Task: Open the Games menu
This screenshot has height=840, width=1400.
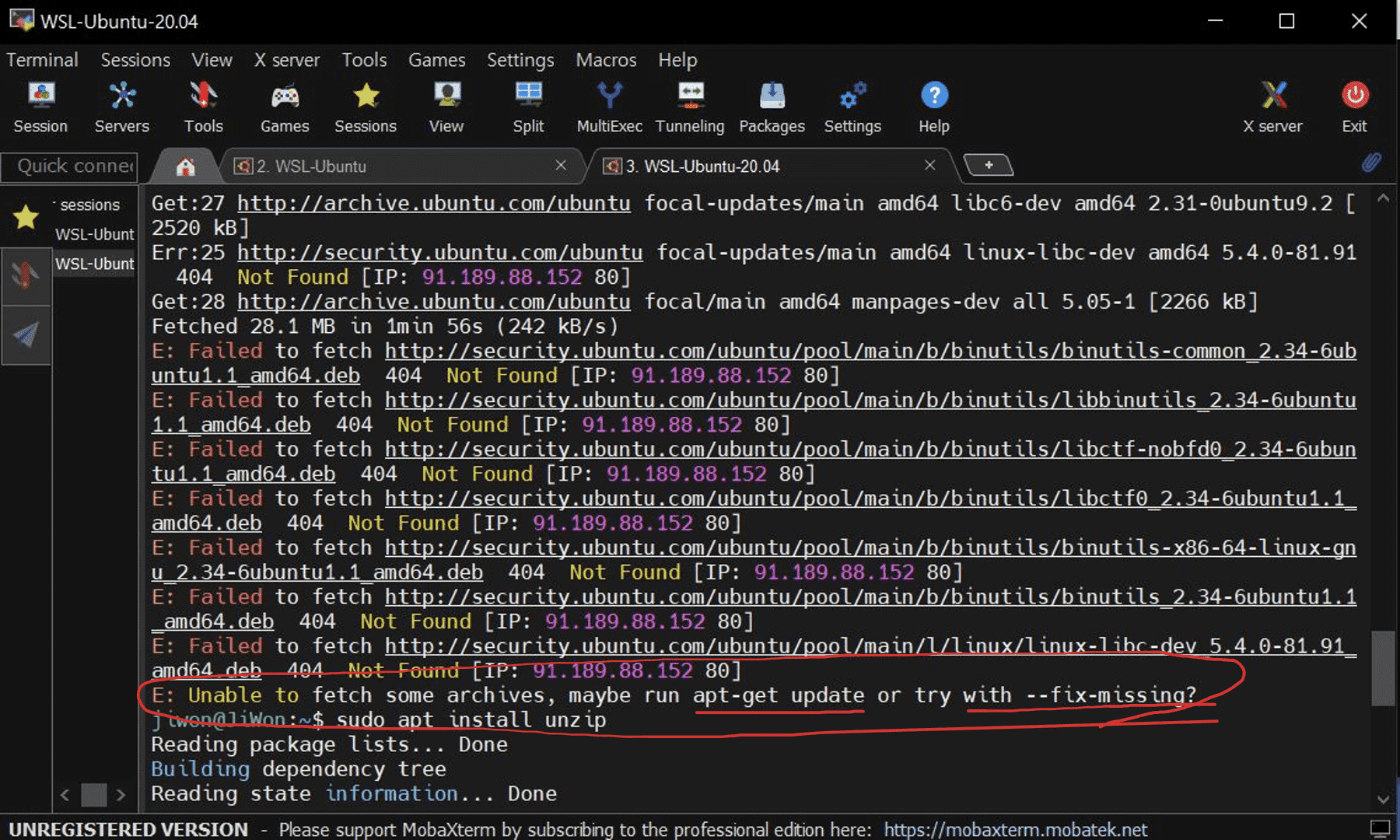Action: tap(436, 60)
